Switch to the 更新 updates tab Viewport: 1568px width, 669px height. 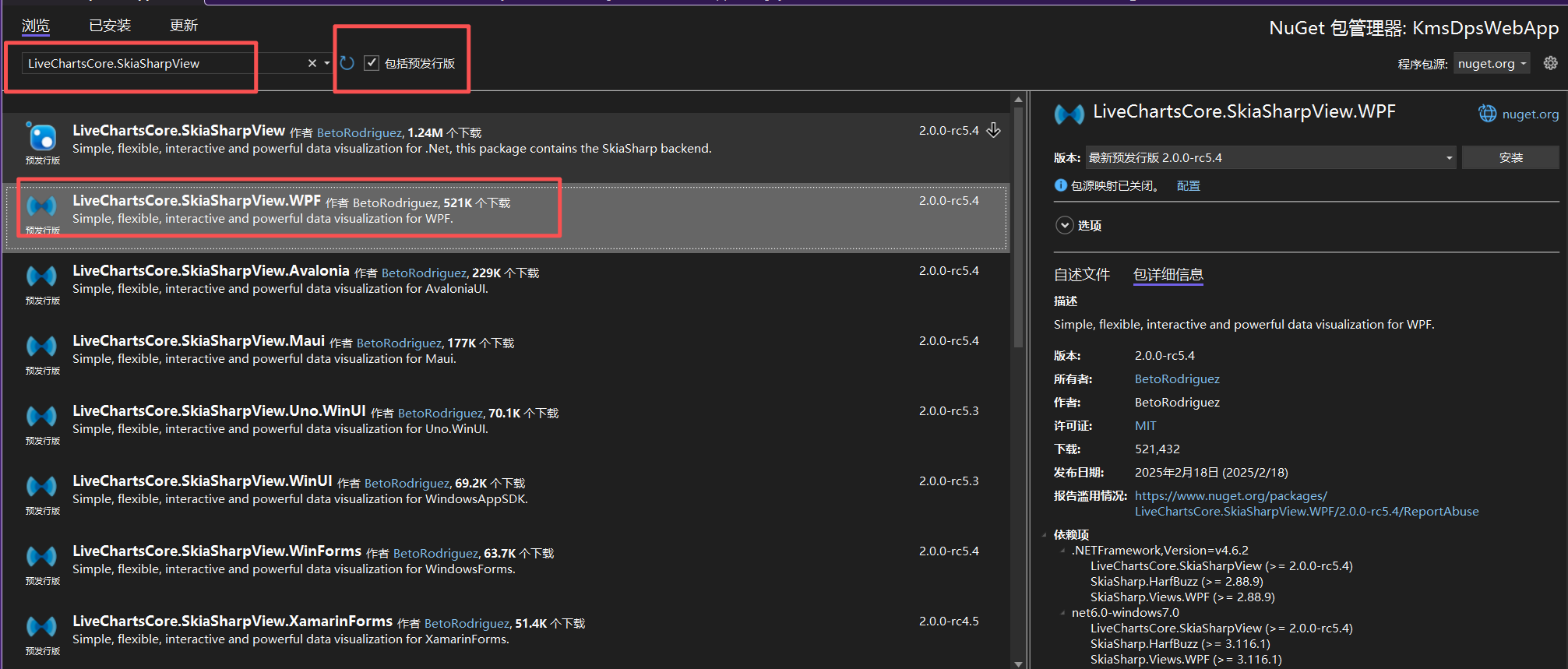coord(184,26)
